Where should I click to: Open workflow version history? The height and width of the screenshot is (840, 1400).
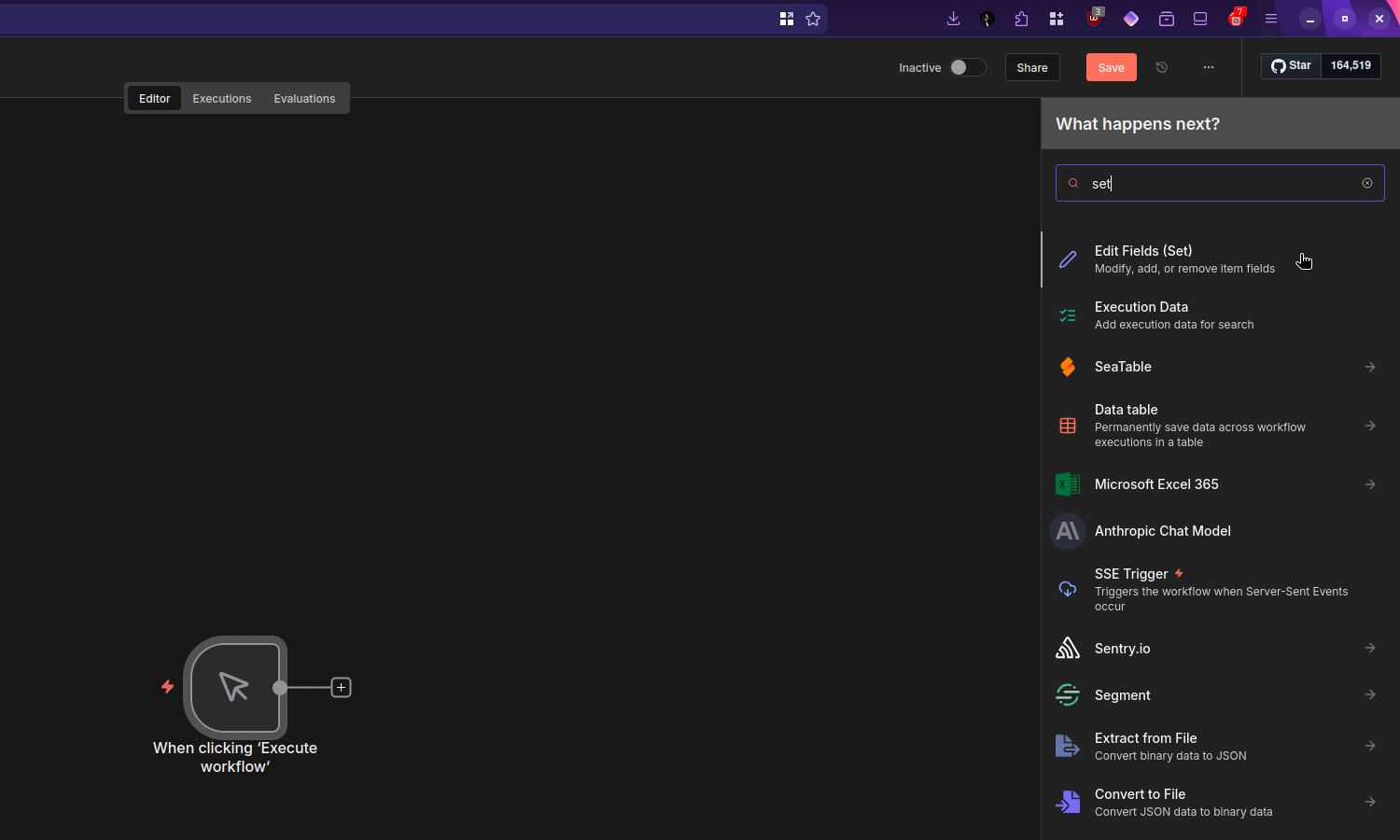1161,67
